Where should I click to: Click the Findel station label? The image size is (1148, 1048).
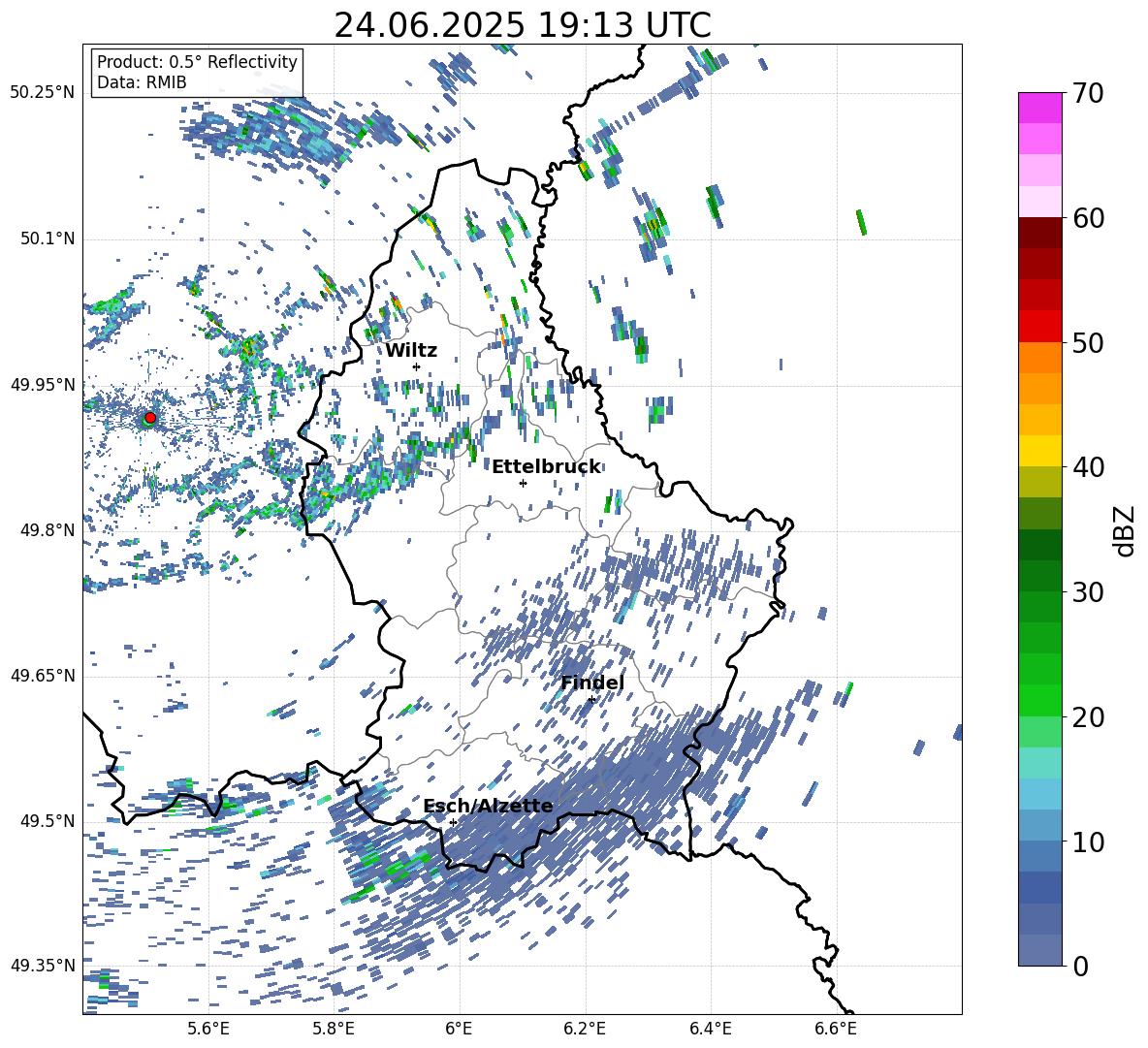click(592, 683)
